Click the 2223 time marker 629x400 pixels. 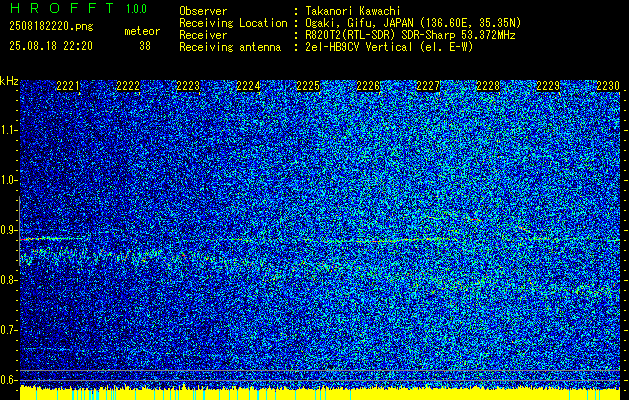(188, 86)
